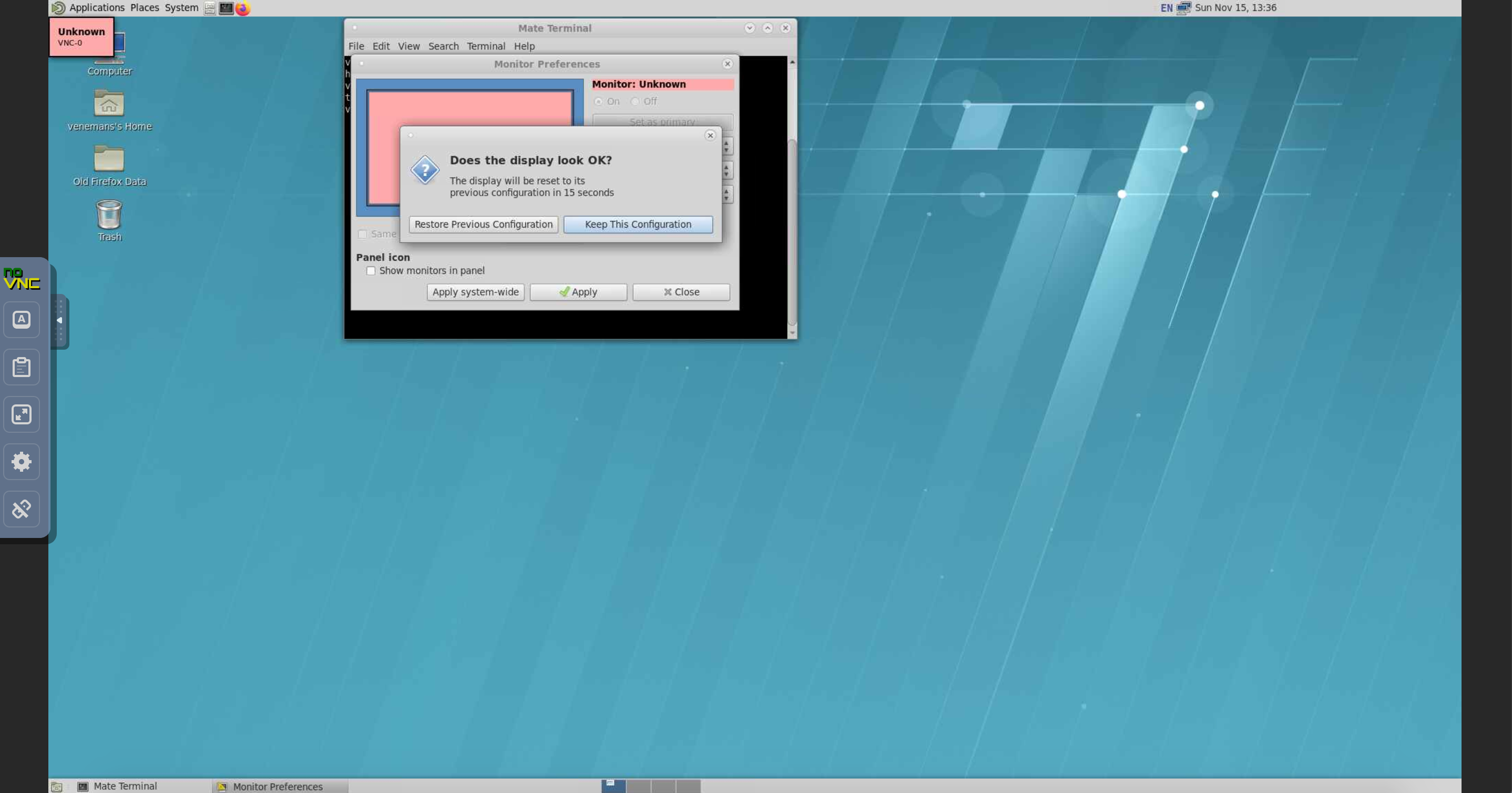Open terminal launcher in top panel
Image resolution: width=1512 pixels, height=793 pixels.
pos(226,8)
